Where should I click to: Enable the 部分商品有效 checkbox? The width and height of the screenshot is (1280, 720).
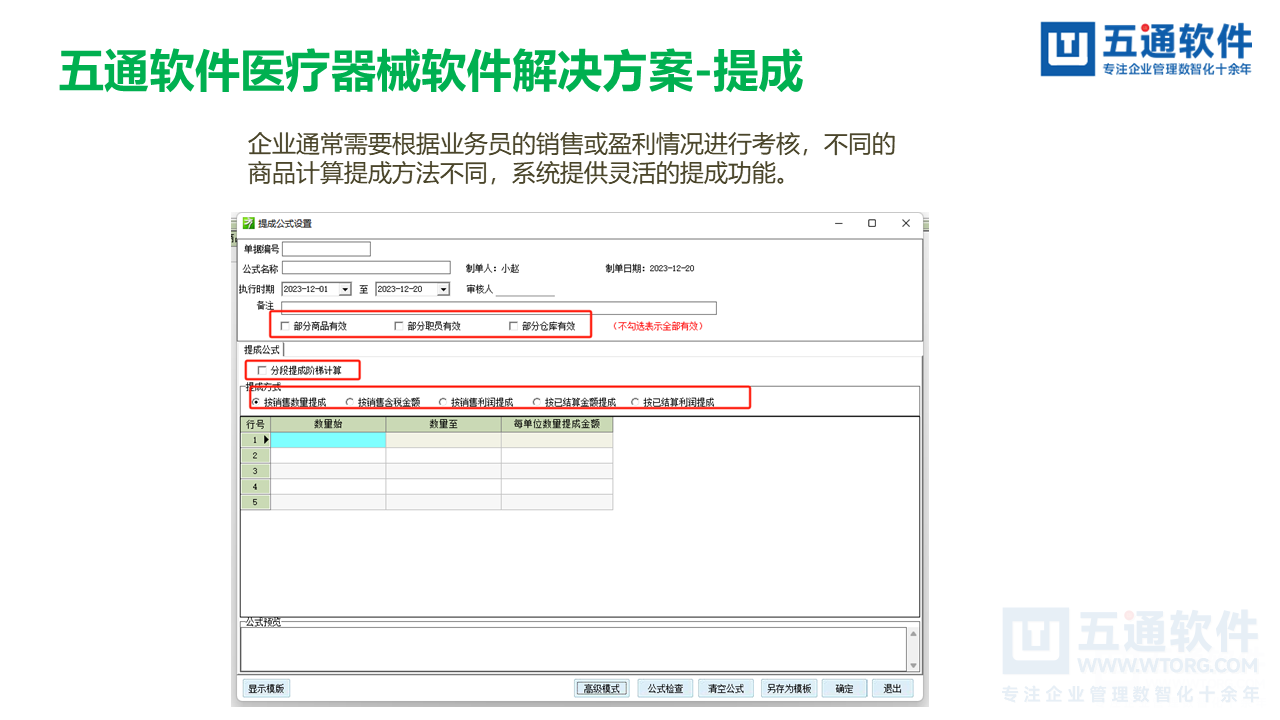point(284,325)
